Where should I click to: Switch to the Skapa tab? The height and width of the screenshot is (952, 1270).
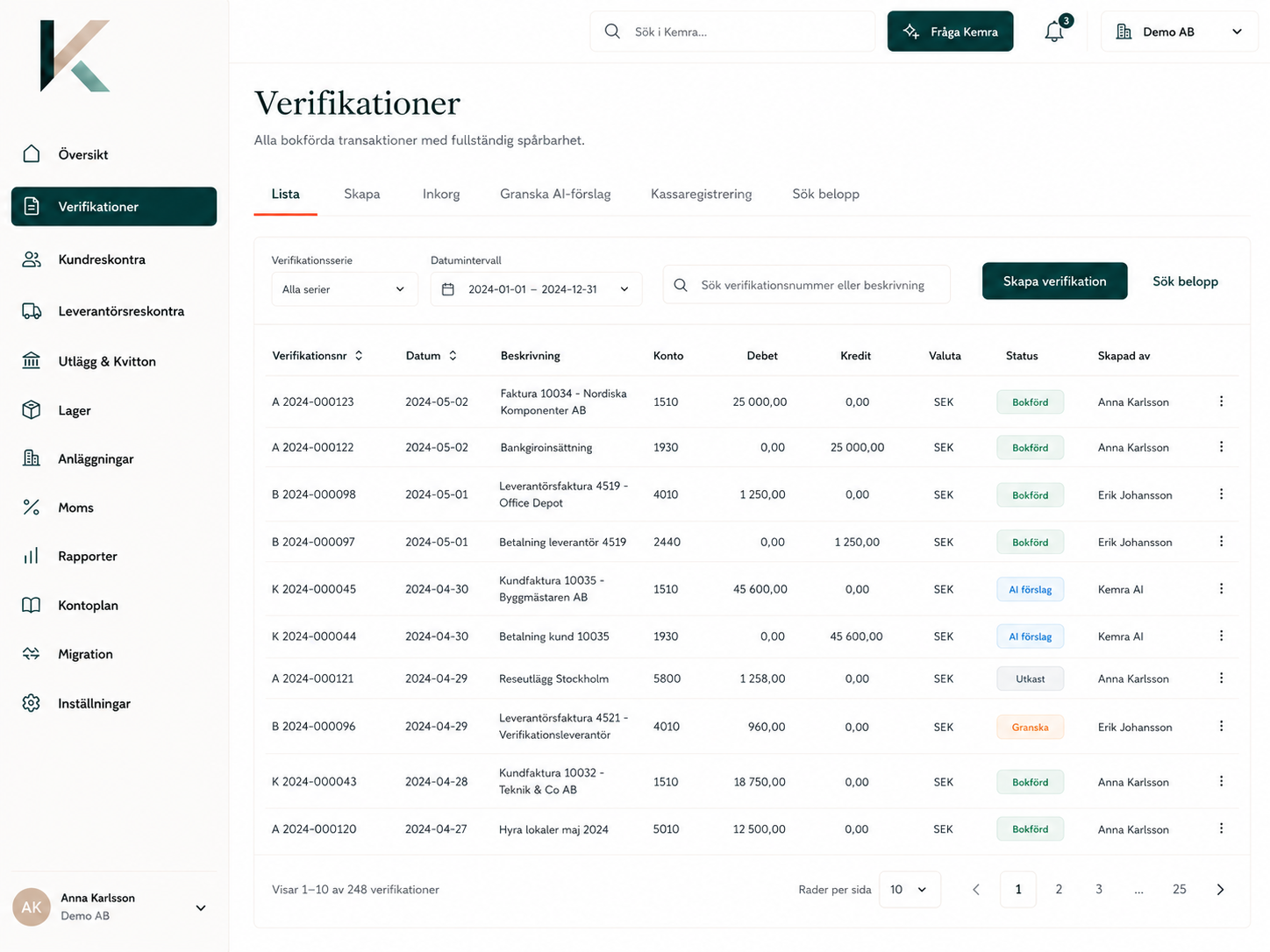pyautogui.click(x=362, y=194)
